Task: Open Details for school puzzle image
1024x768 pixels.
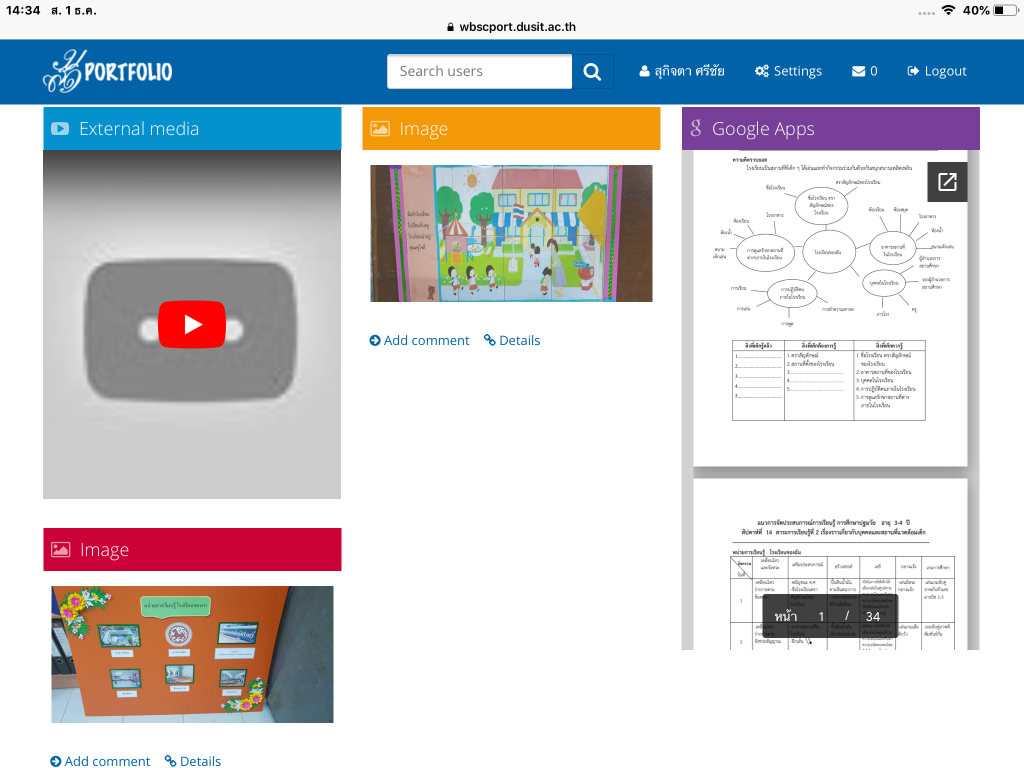Action: click(512, 340)
